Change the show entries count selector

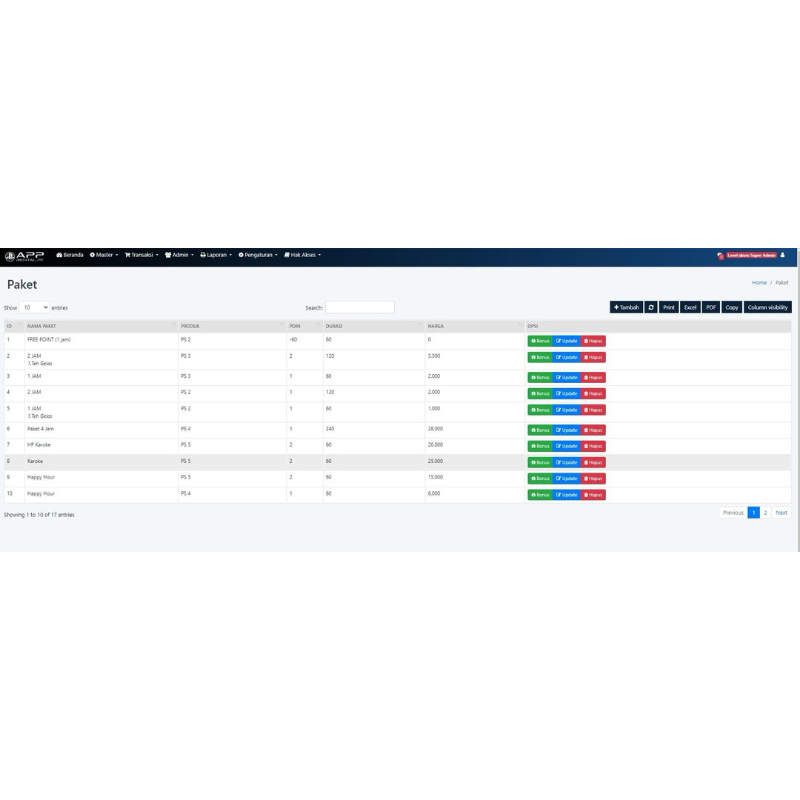[35, 308]
